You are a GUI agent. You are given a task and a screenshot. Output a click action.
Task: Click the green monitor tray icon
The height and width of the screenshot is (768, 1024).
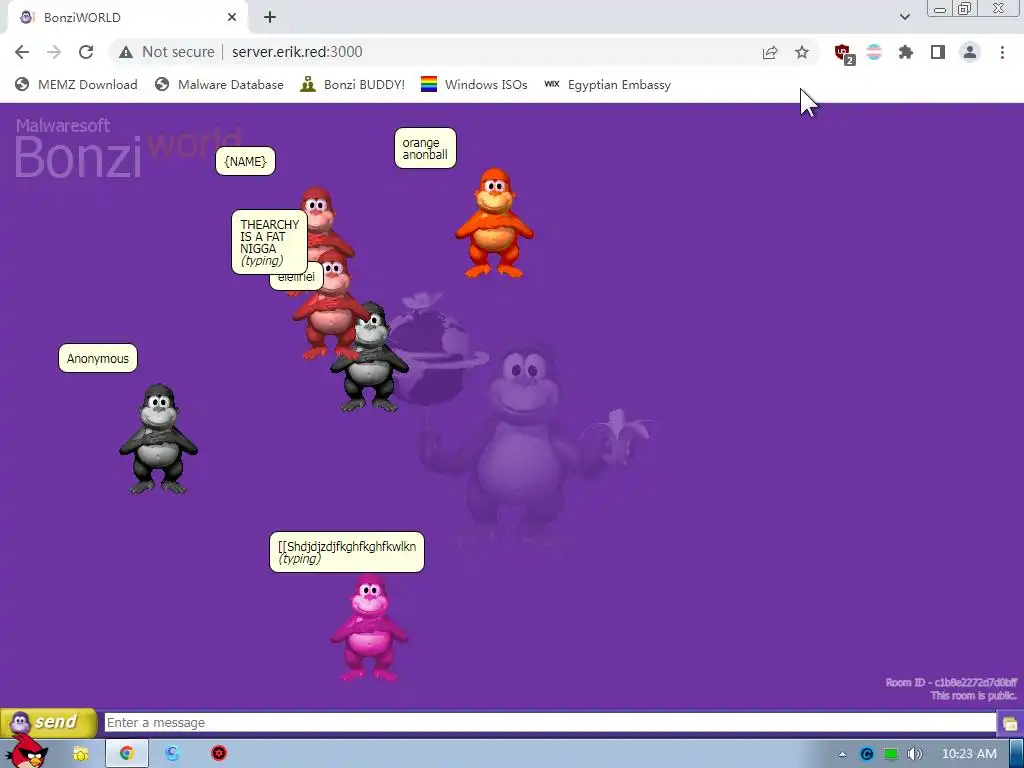coord(891,754)
